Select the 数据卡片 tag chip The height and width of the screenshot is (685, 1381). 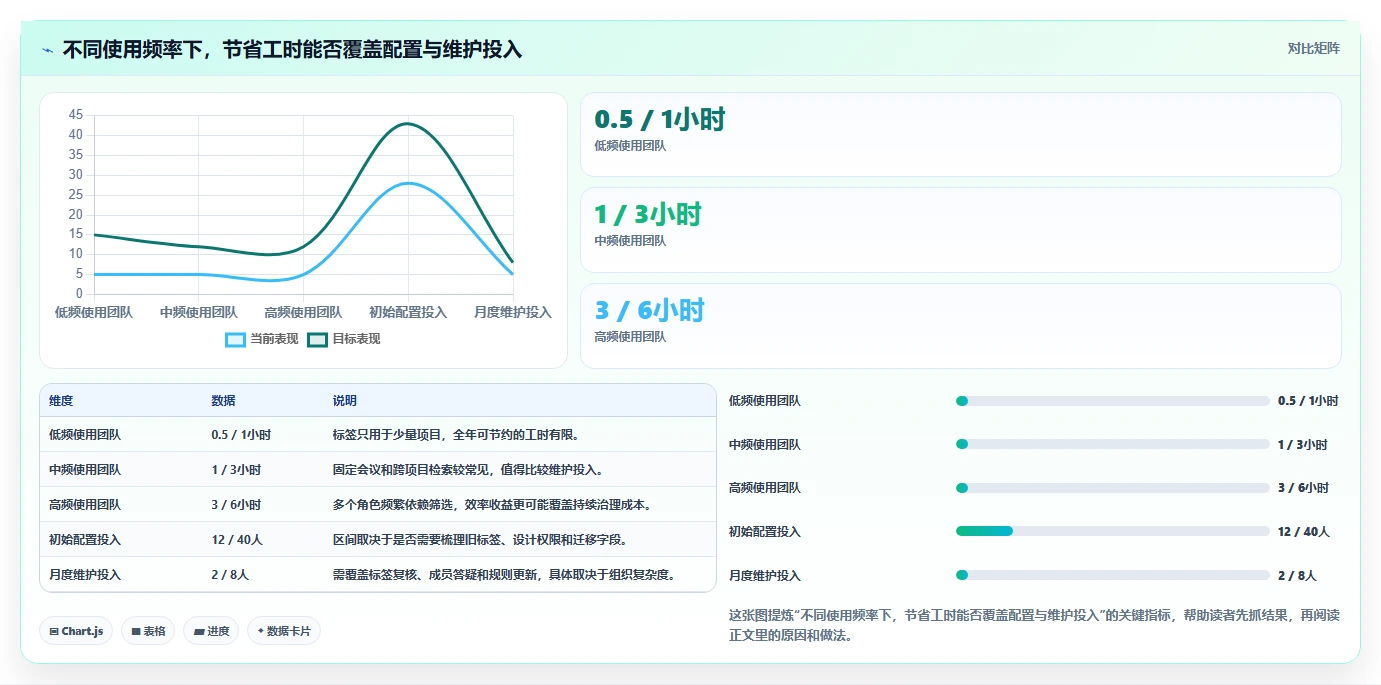pyautogui.click(x=284, y=631)
